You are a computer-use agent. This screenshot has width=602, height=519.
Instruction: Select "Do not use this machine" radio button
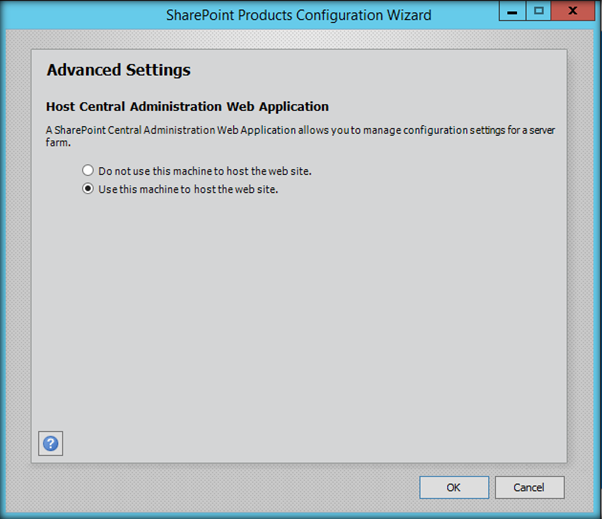(x=88, y=171)
